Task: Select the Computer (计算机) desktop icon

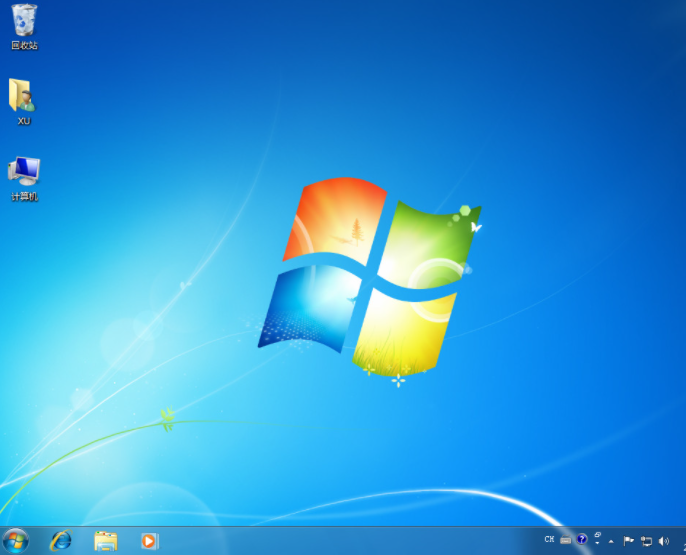Action: (24, 171)
